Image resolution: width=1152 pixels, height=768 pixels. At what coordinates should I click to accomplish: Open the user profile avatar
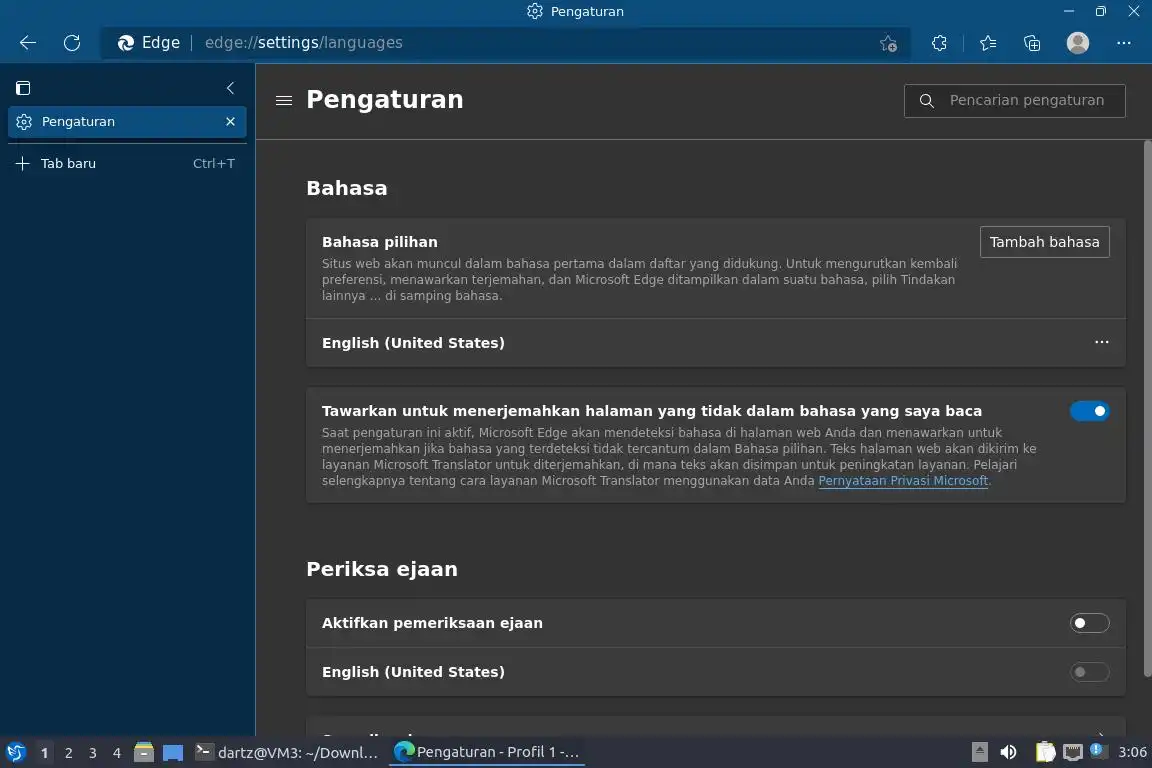coord(1078,43)
